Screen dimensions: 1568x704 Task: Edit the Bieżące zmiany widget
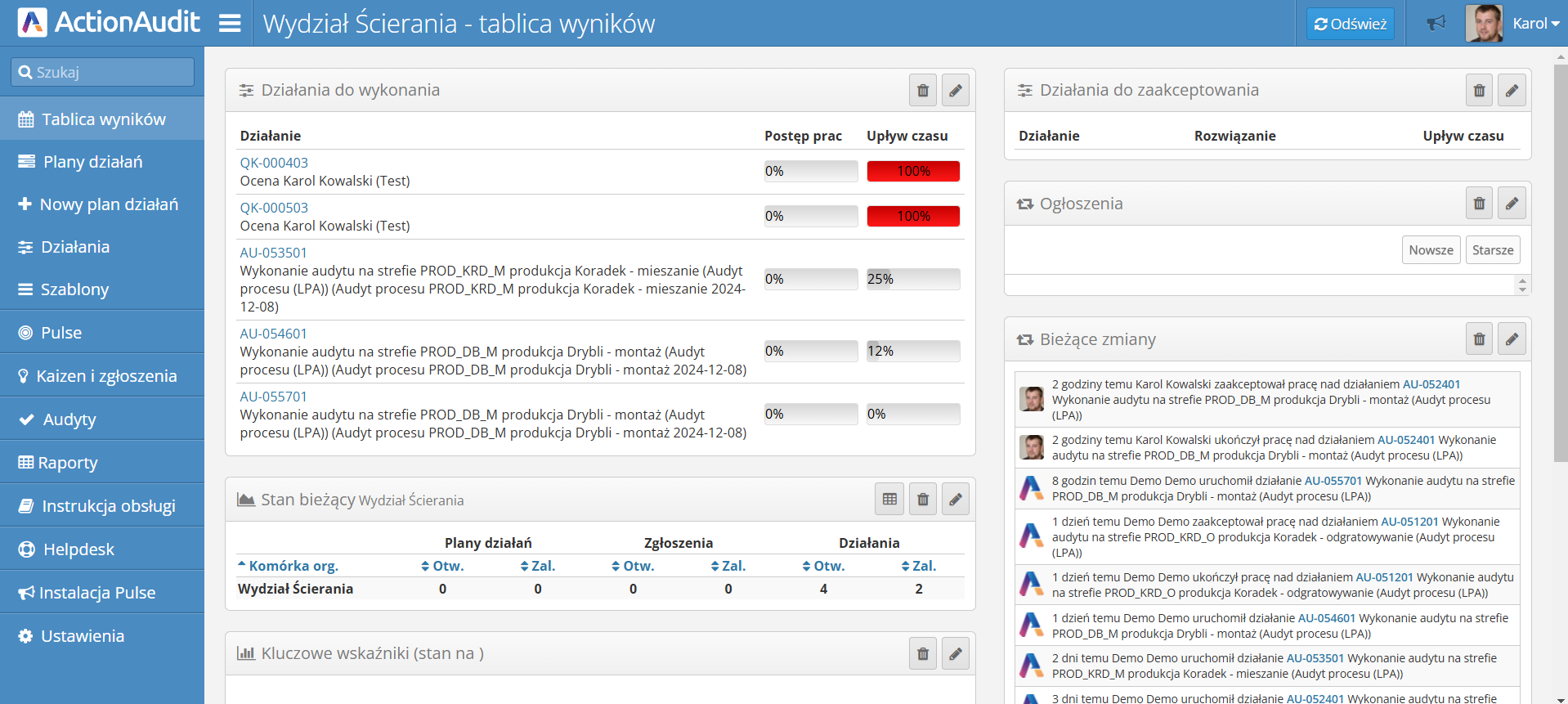(x=1512, y=339)
